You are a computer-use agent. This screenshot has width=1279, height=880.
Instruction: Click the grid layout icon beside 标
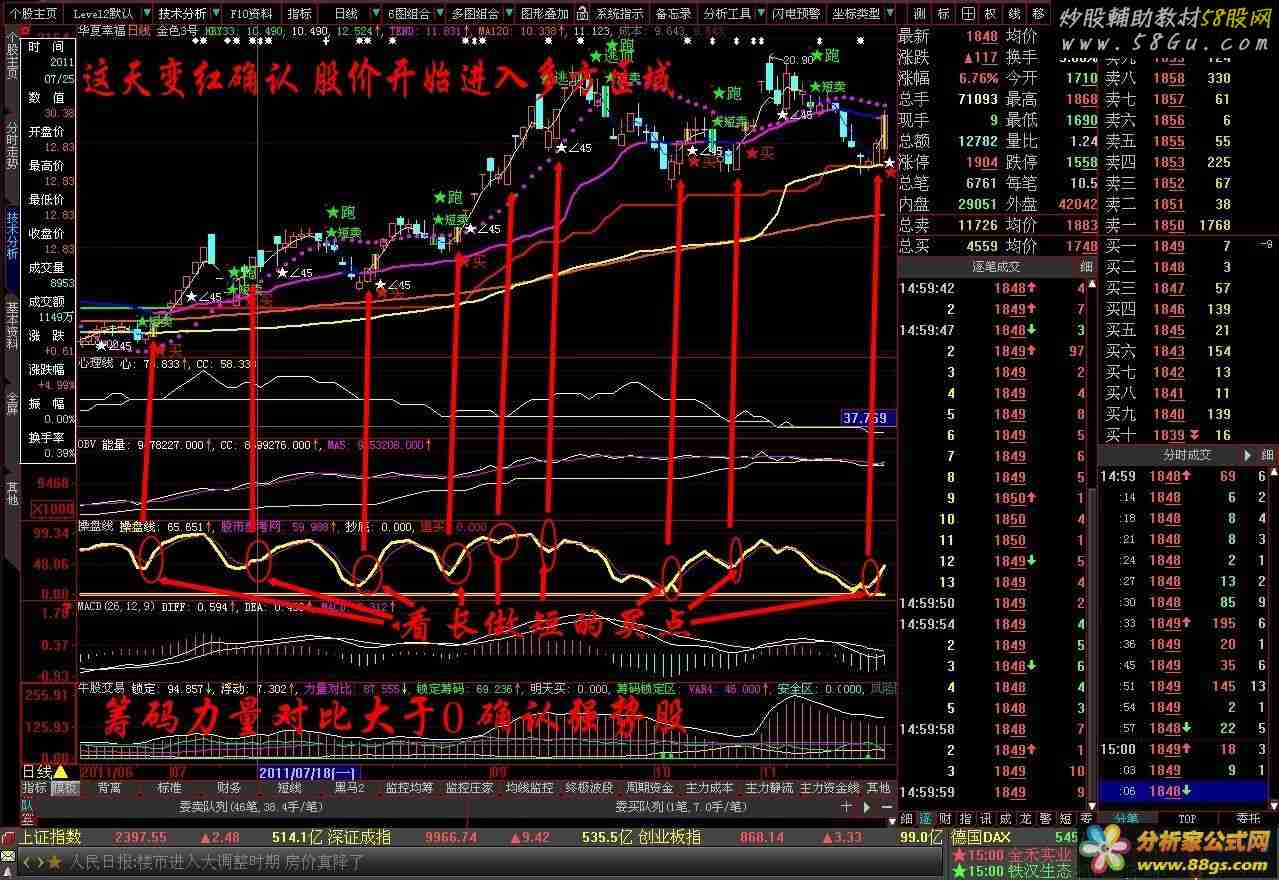tap(968, 14)
